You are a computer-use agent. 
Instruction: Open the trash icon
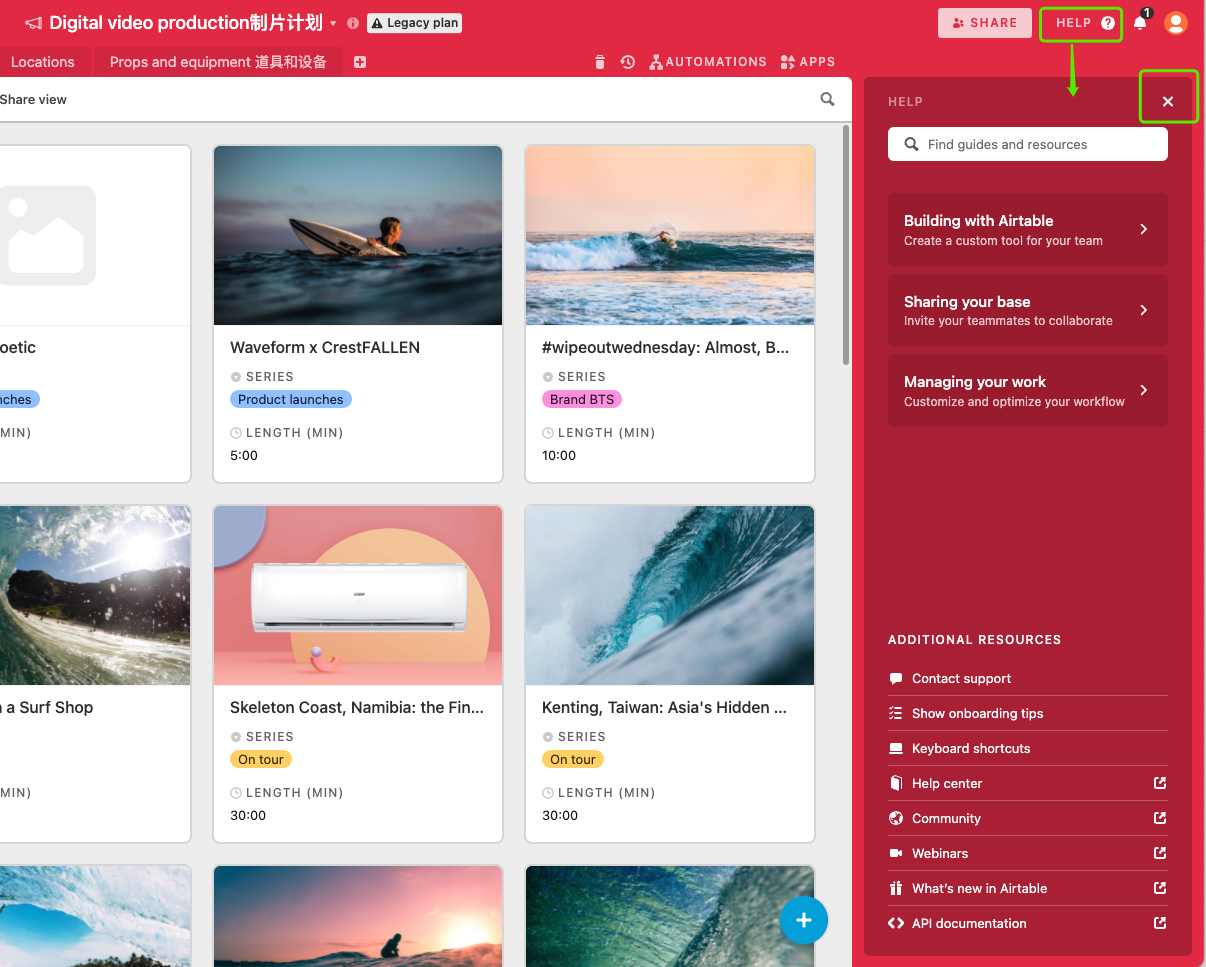[x=600, y=62]
